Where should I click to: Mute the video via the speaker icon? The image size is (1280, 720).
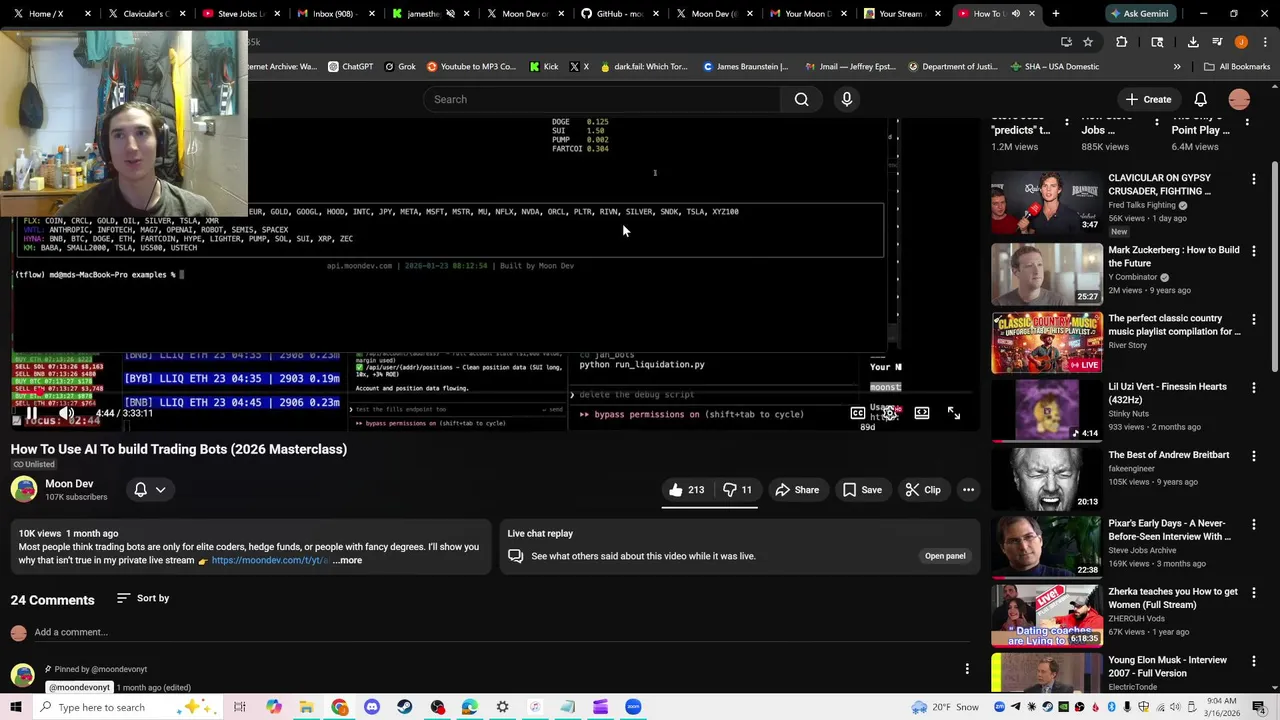pyautogui.click(x=66, y=413)
